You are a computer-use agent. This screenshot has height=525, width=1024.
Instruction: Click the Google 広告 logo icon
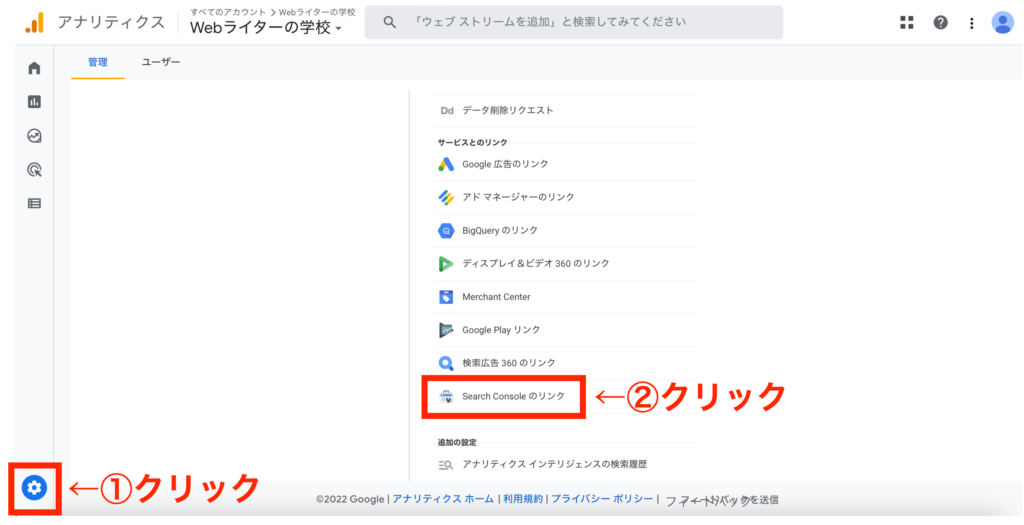point(446,164)
